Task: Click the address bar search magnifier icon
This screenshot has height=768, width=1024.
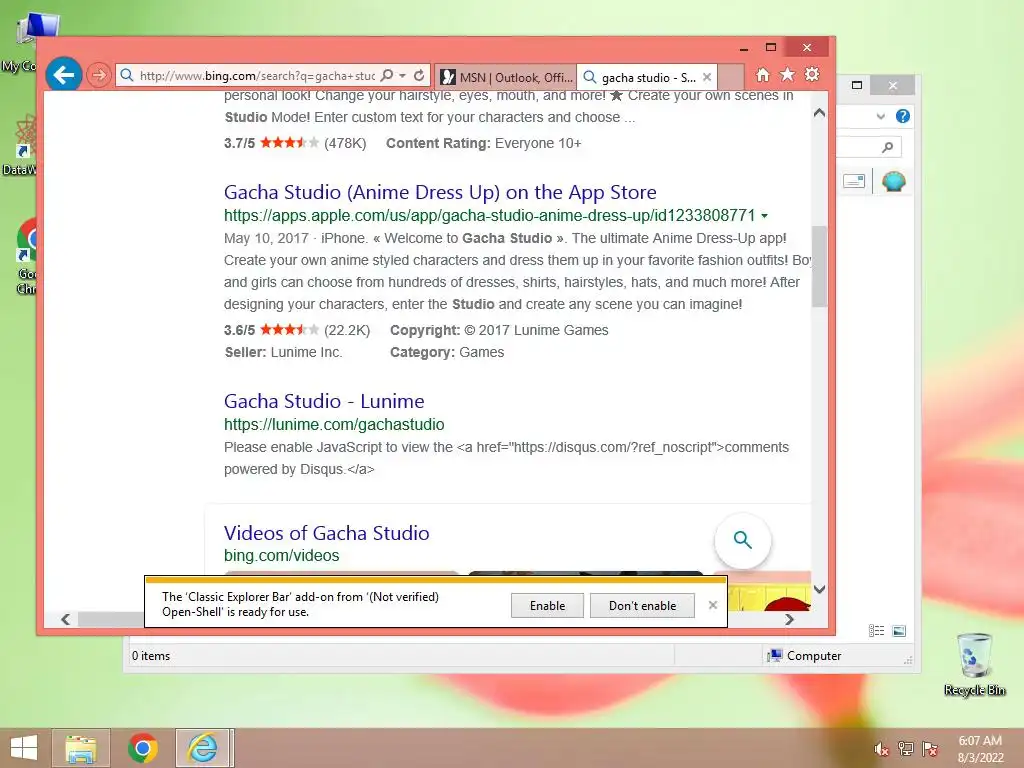Action: pyautogui.click(x=387, y=76)
